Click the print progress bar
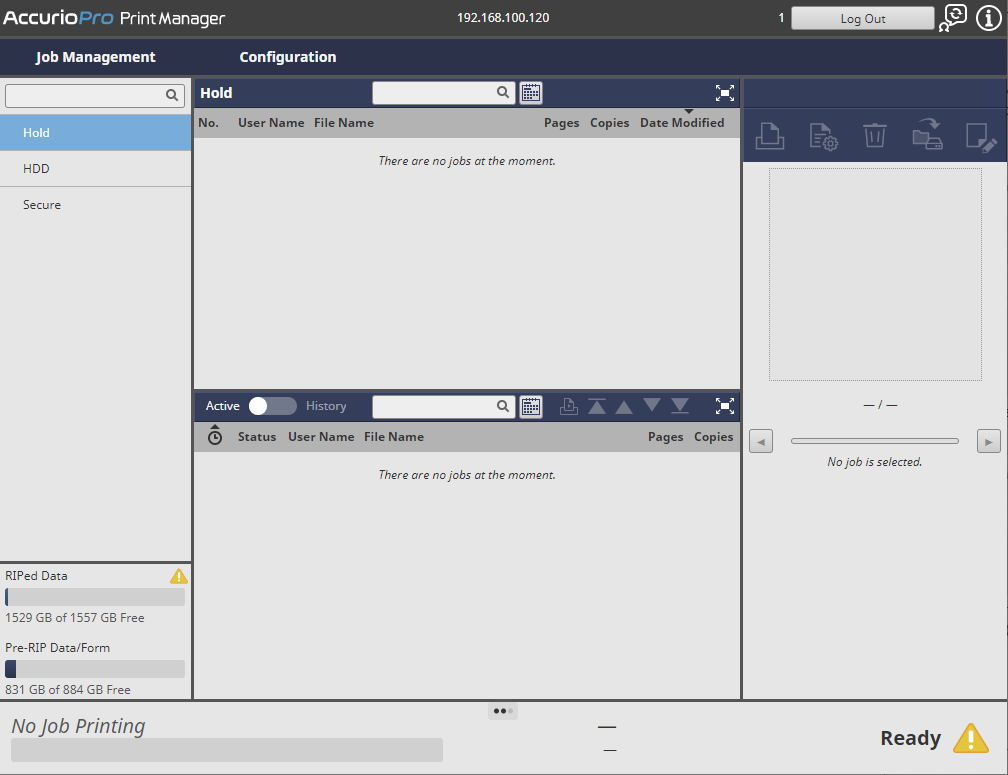This screenshot has width=1008, height=775. (227, 750)
